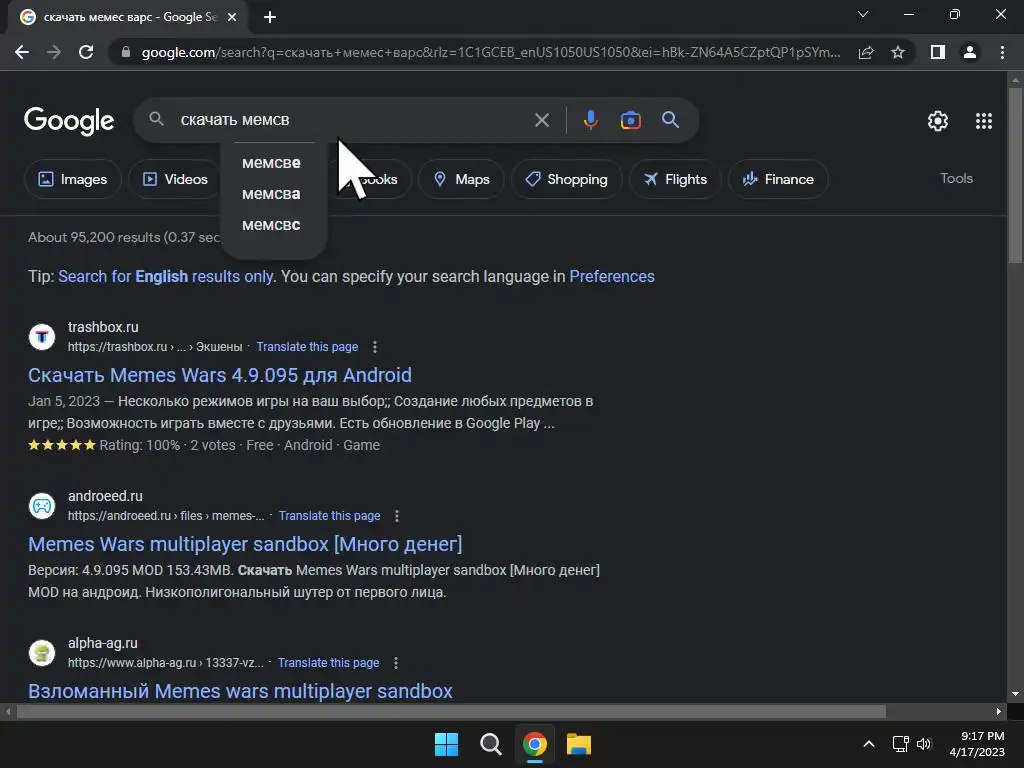The image size is (1024, 768).
Task: Open a new browser tab
Action: 270,17
